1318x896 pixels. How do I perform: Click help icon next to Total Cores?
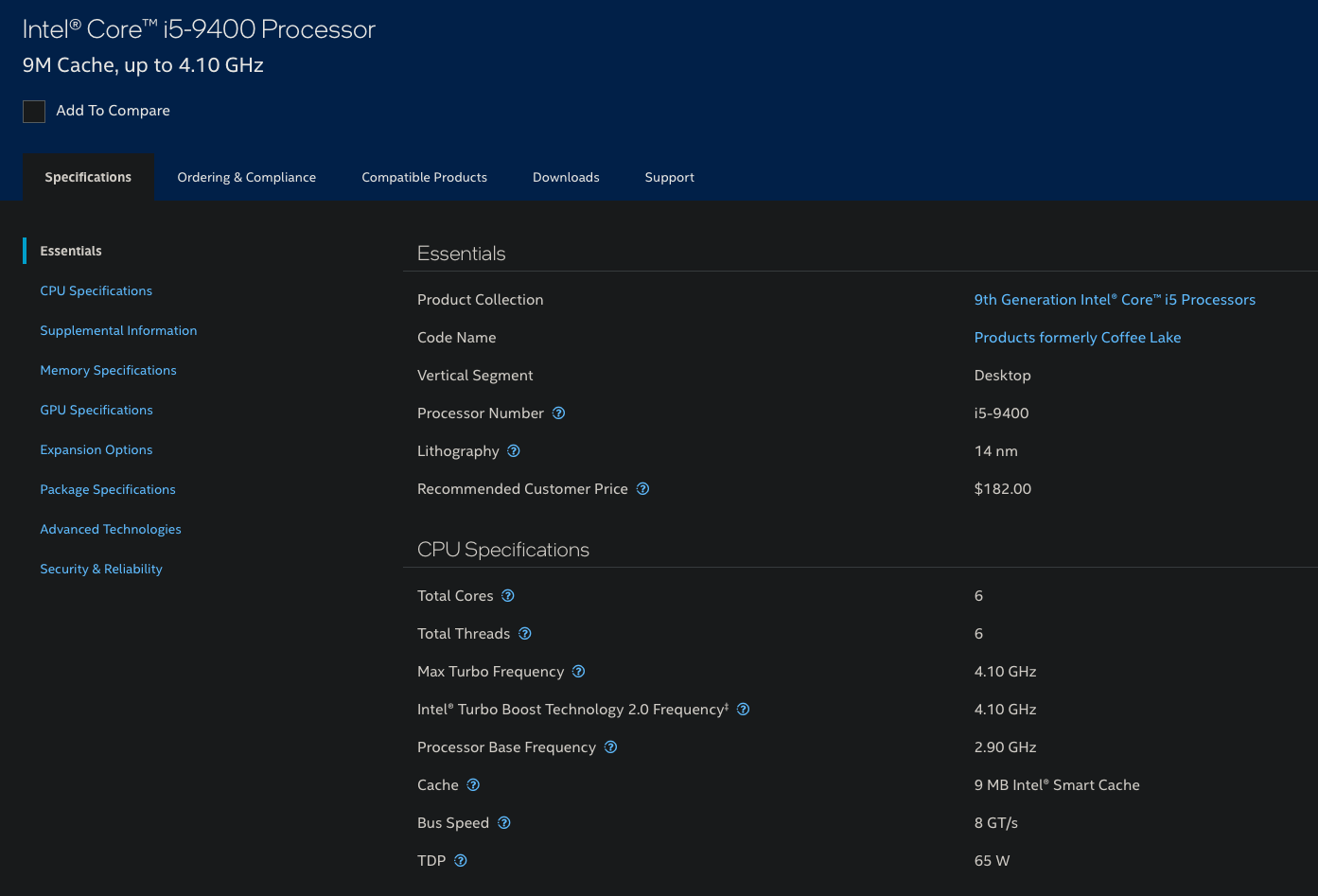click(x=508, y=595)
